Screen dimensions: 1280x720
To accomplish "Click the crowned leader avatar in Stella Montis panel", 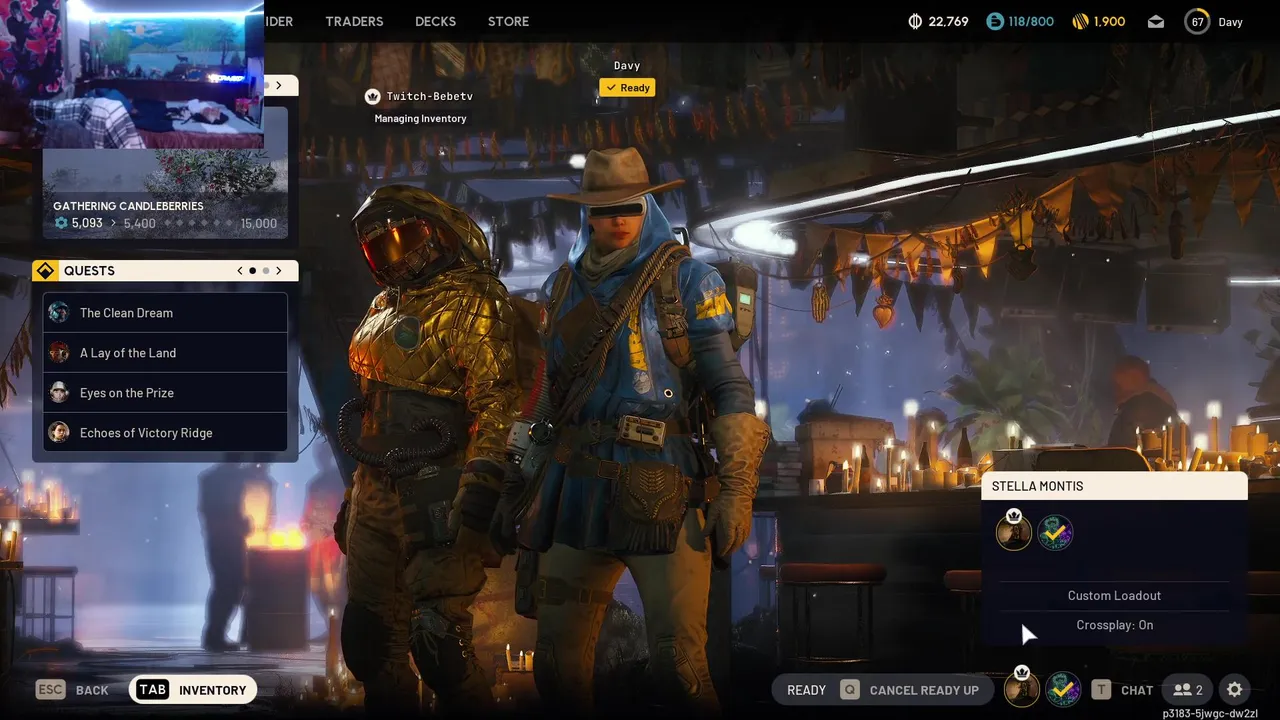I will (x=1014, y=531).
